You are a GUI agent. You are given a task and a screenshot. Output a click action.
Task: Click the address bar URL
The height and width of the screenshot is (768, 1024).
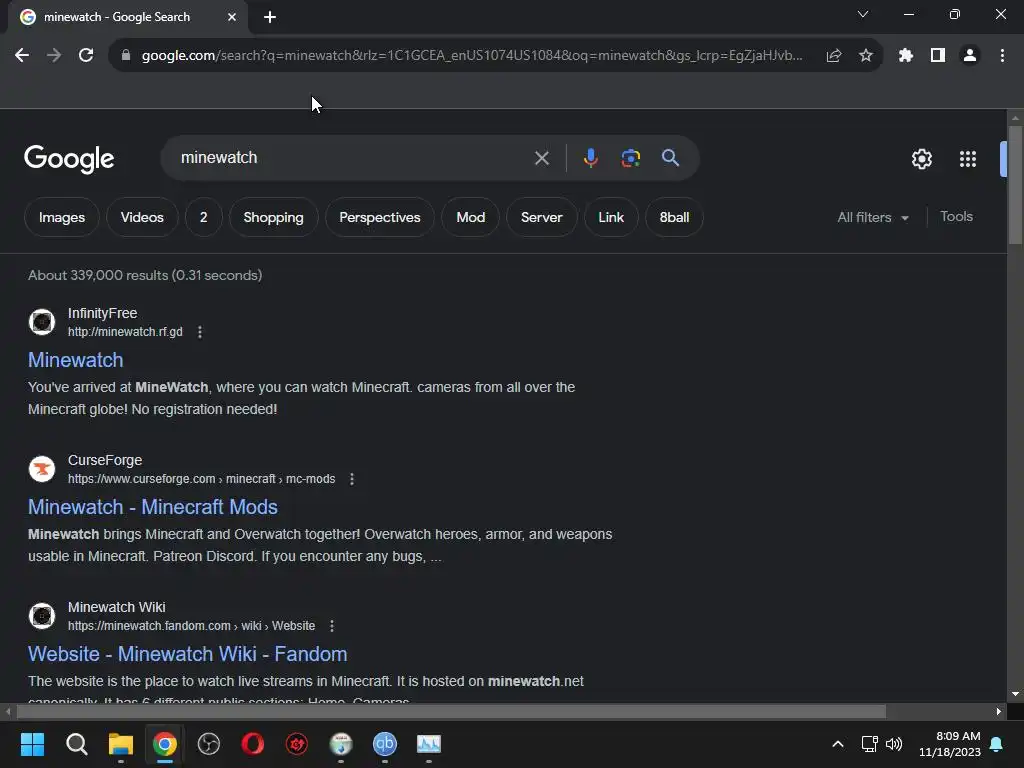tap(472, 56)
